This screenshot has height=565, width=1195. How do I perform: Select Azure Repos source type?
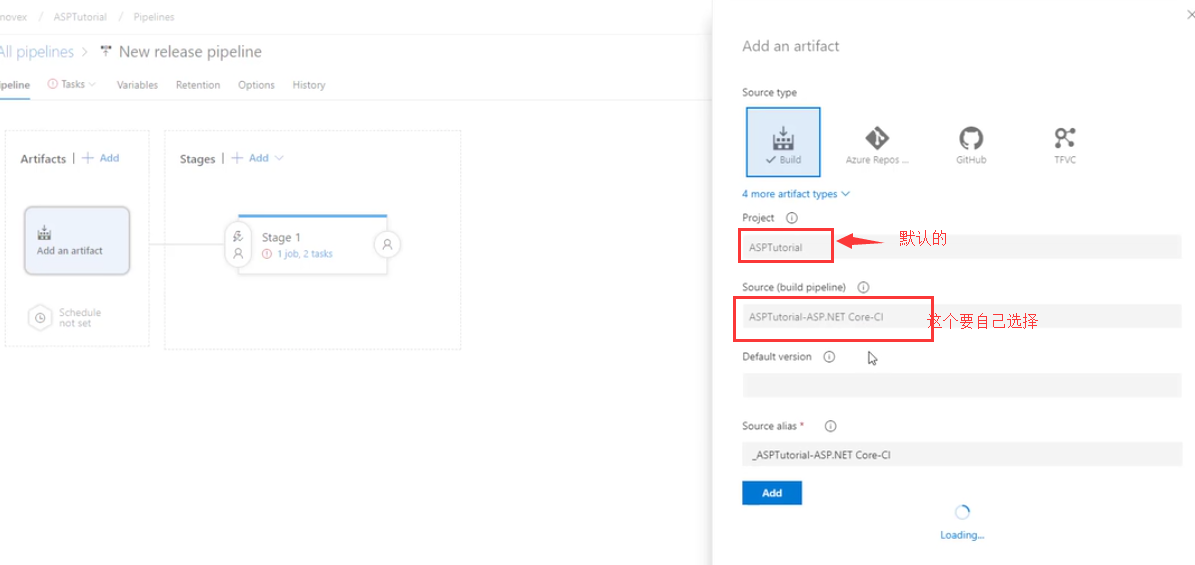[x=876, y=145]
